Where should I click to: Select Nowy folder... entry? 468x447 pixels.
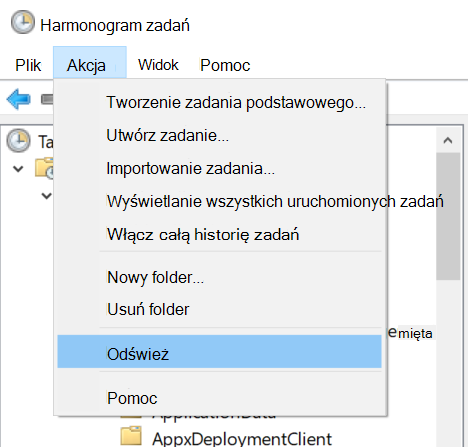pos(219,277)
